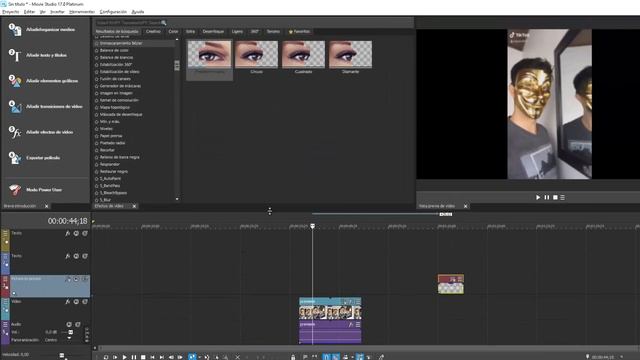Toggle favorite star beside Fusión de canales
The image size is (640, 360).
[97, 79]
